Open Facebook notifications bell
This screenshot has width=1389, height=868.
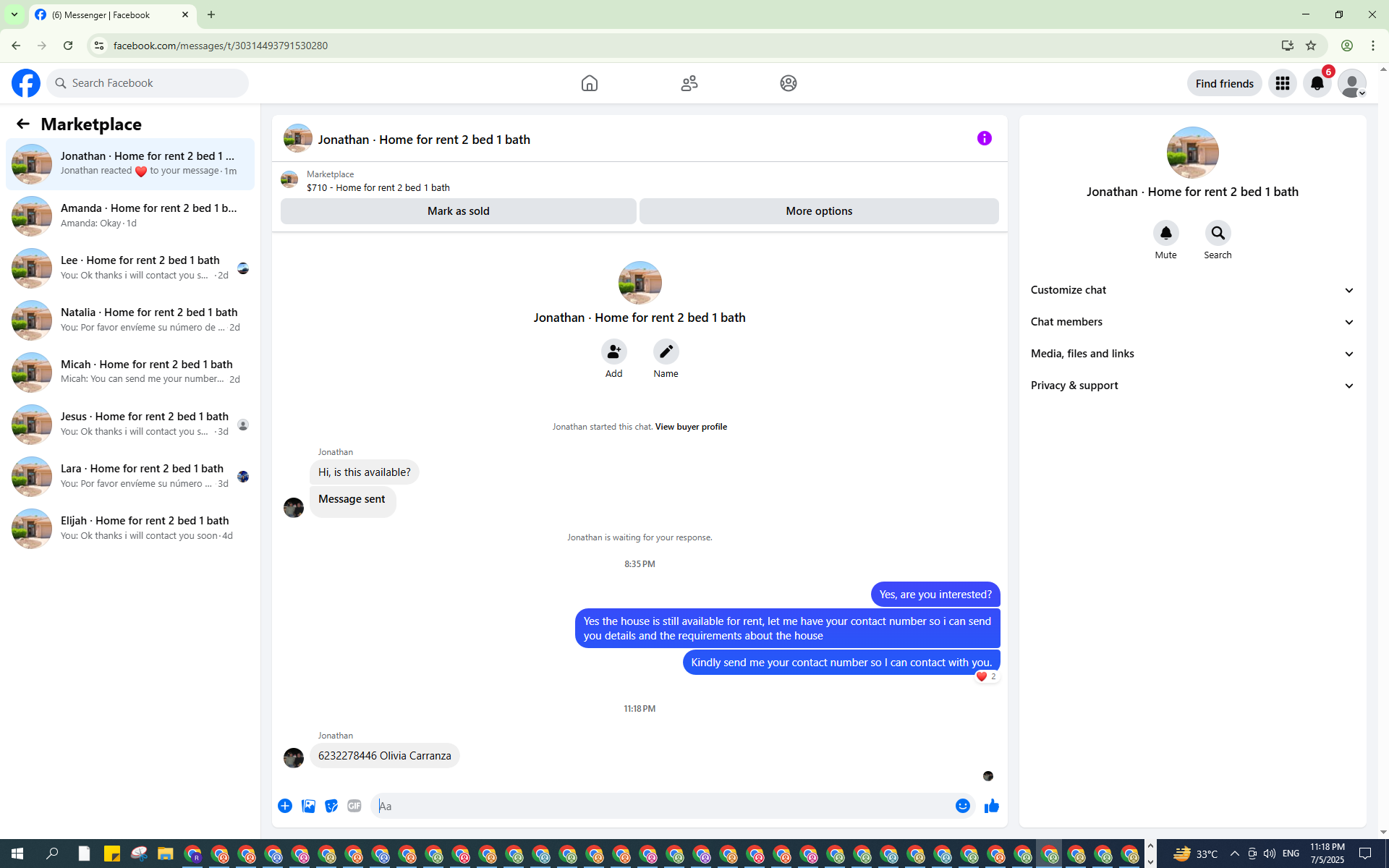point(1317,83)
